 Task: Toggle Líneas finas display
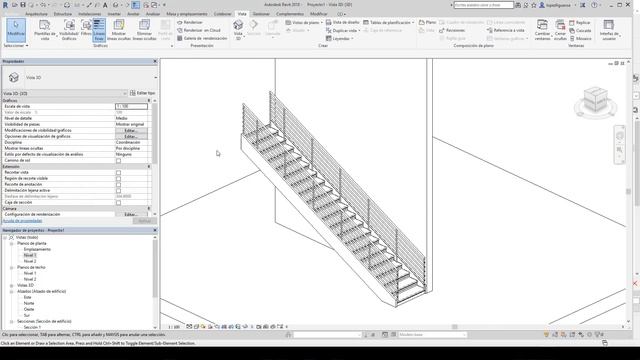(99, 29)
